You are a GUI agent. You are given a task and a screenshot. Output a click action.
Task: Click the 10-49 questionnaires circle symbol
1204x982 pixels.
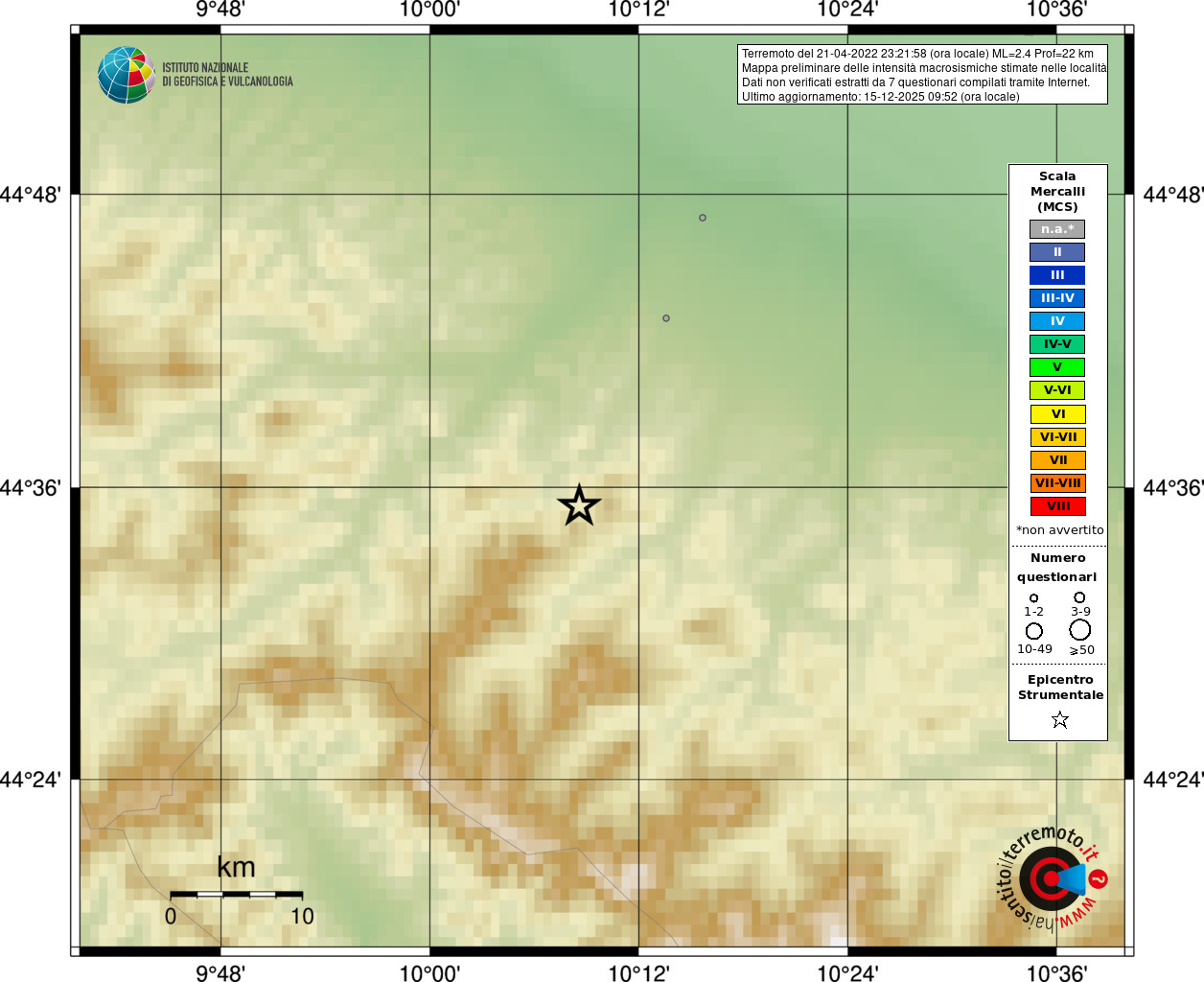pyautogui.click(x=1034, y=631)
